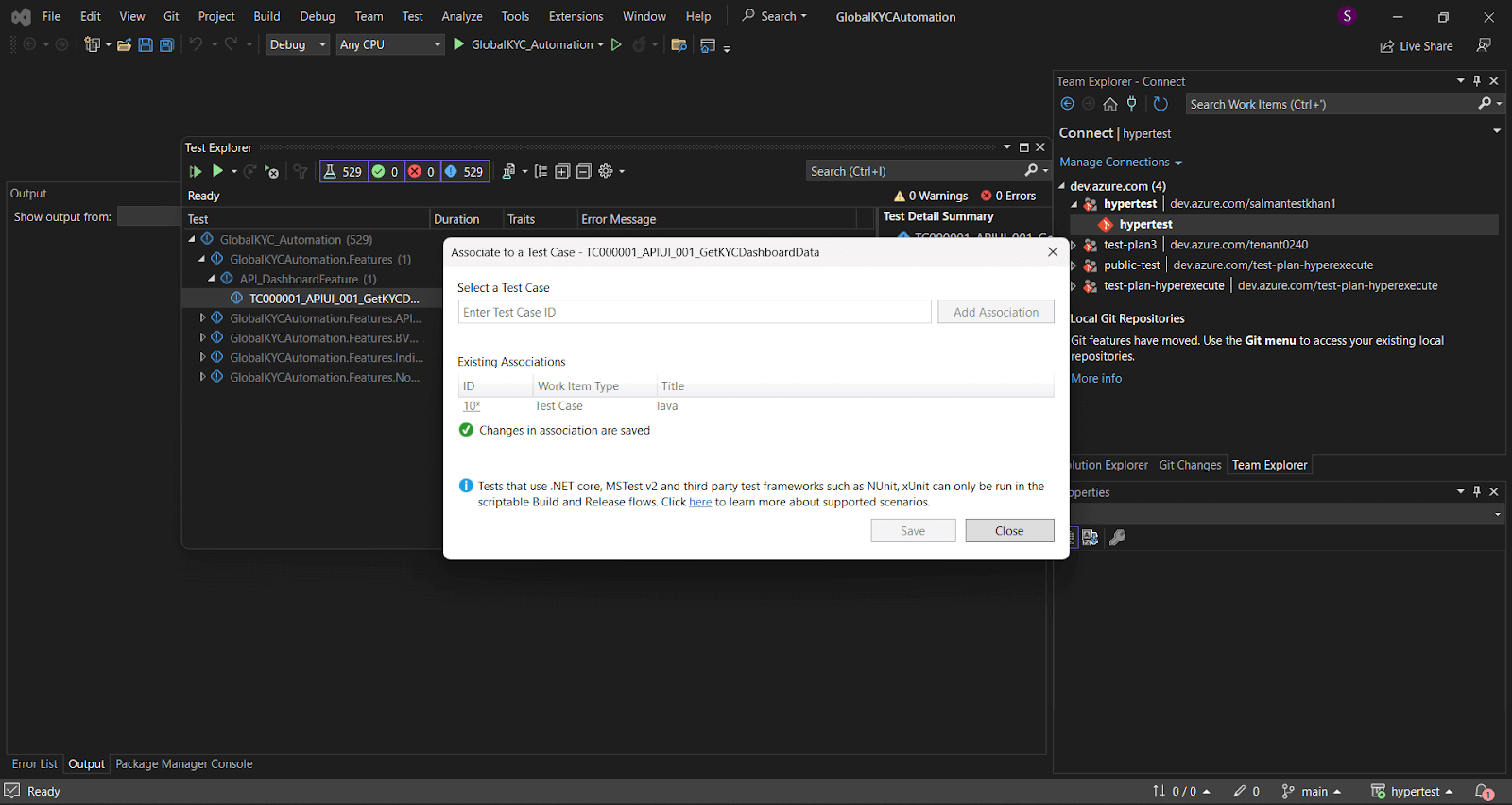Refresh the Team Explorer panel
Viewport: 1512px width, 805px height.
click(1160, 104)
